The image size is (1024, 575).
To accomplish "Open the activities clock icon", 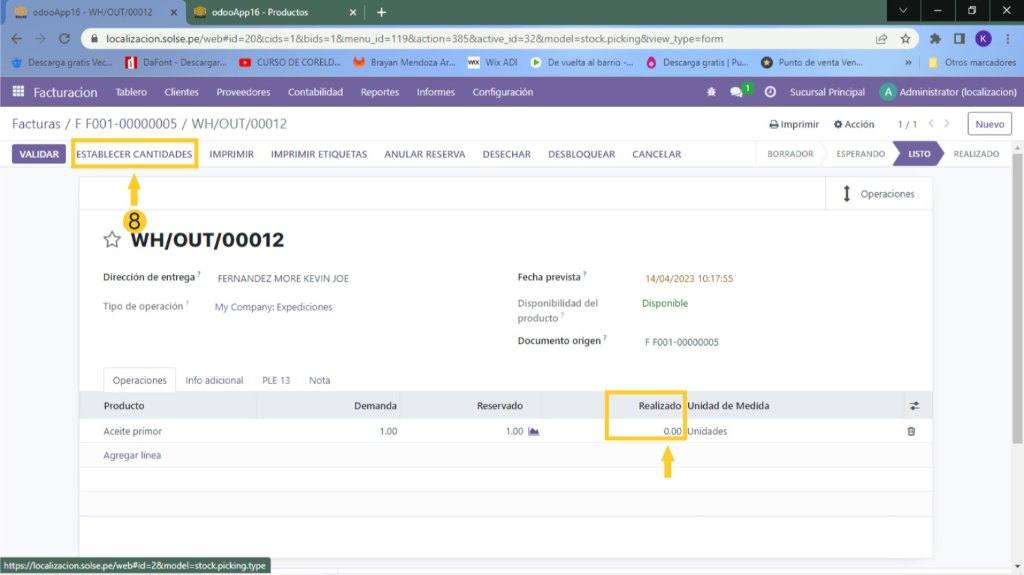I will tap(770, 92).
